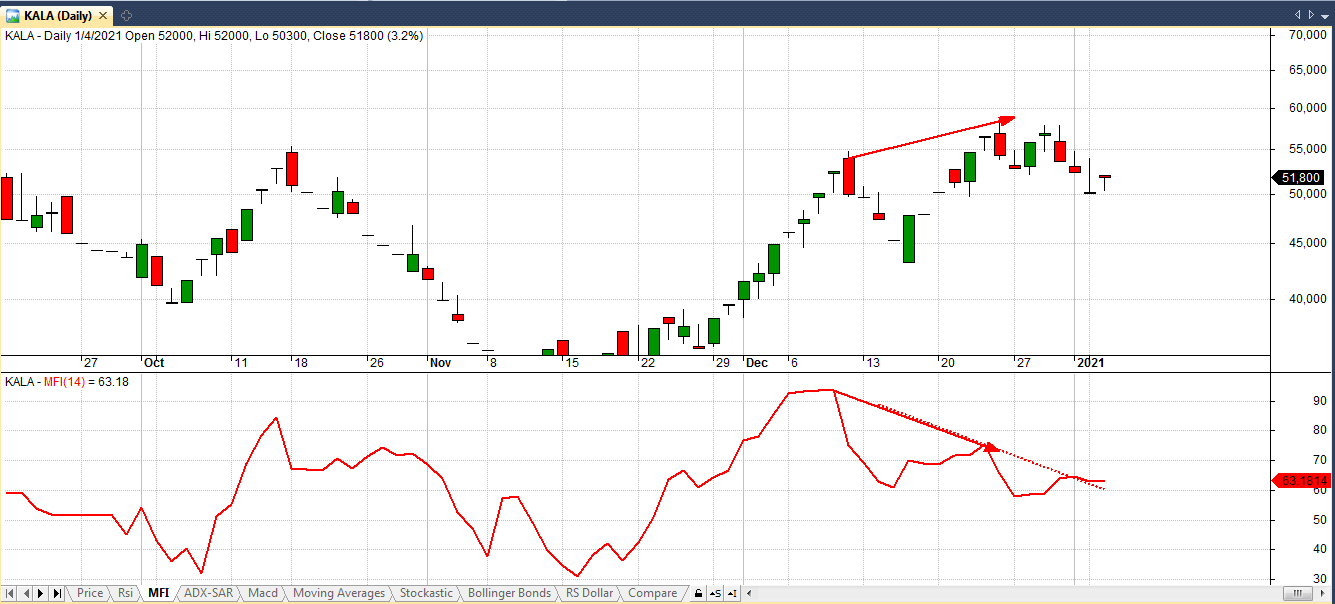Go to next chart sheet tab

click(42, 593)
